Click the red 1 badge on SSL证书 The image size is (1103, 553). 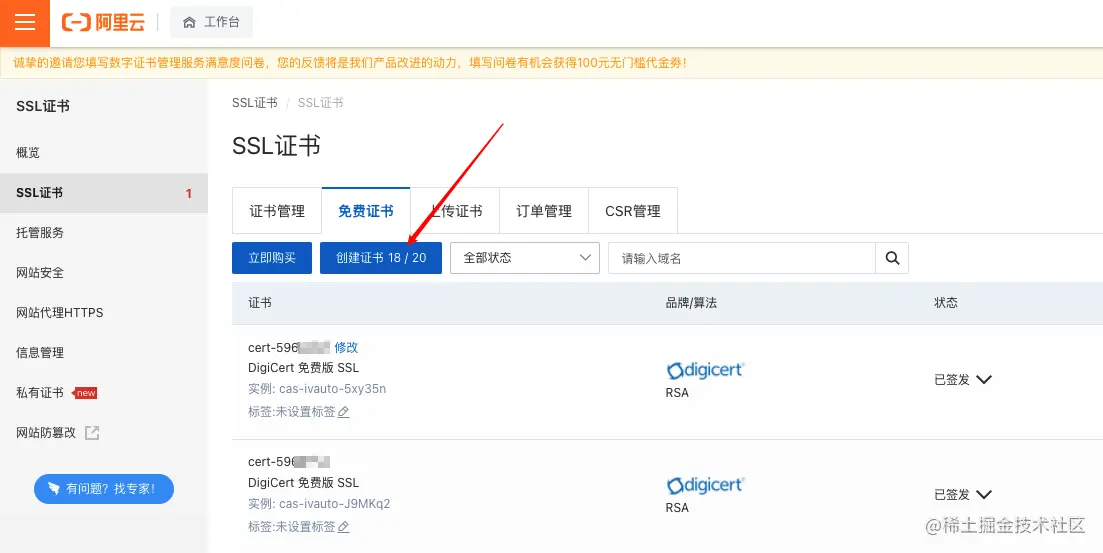189,193
